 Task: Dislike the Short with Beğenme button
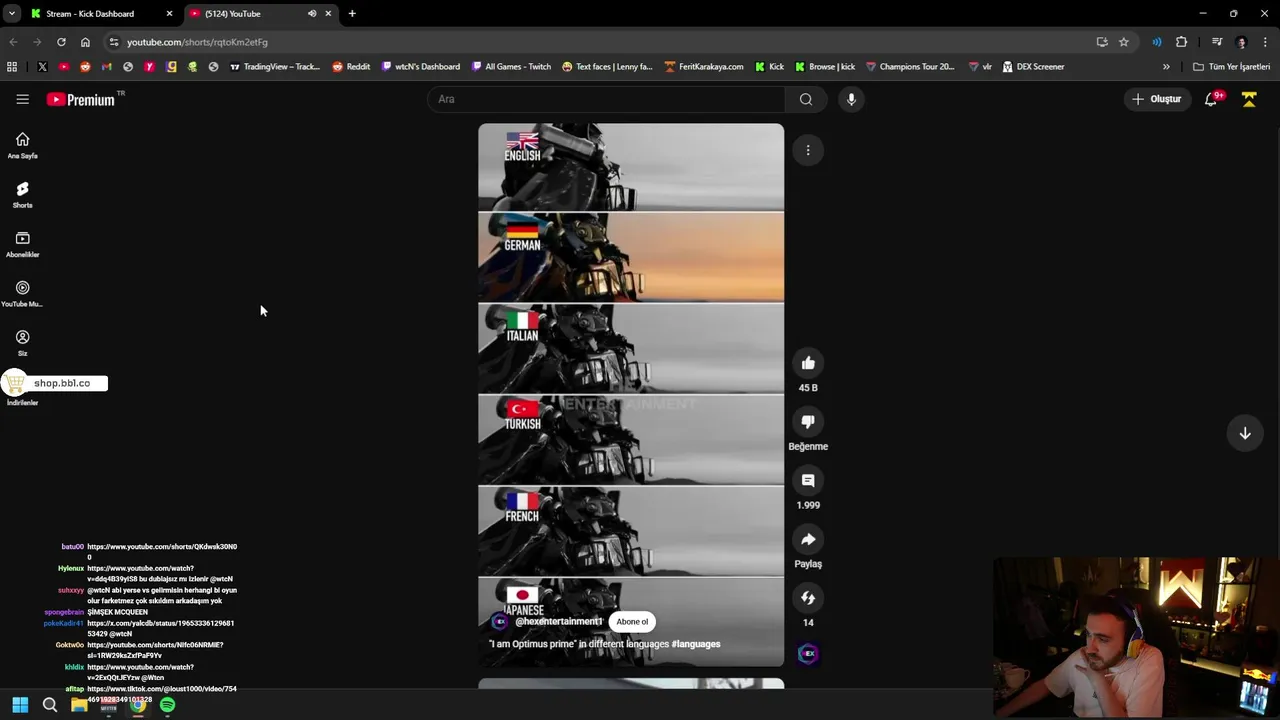[808, 422]
